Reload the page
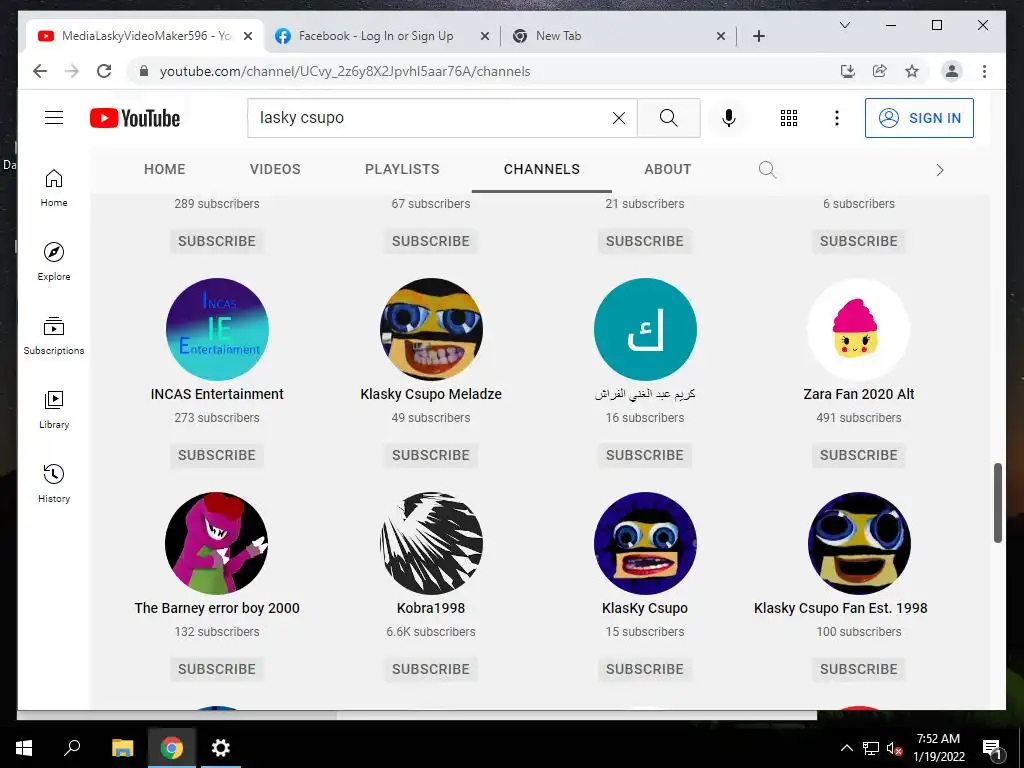This screenshot has width=1024, height=768. (x=104, y=71)
